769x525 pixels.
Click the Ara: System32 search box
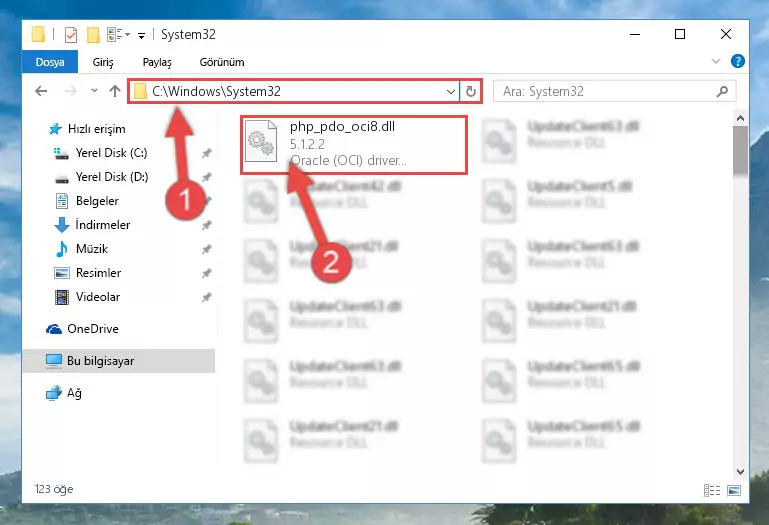coord(614,91)
